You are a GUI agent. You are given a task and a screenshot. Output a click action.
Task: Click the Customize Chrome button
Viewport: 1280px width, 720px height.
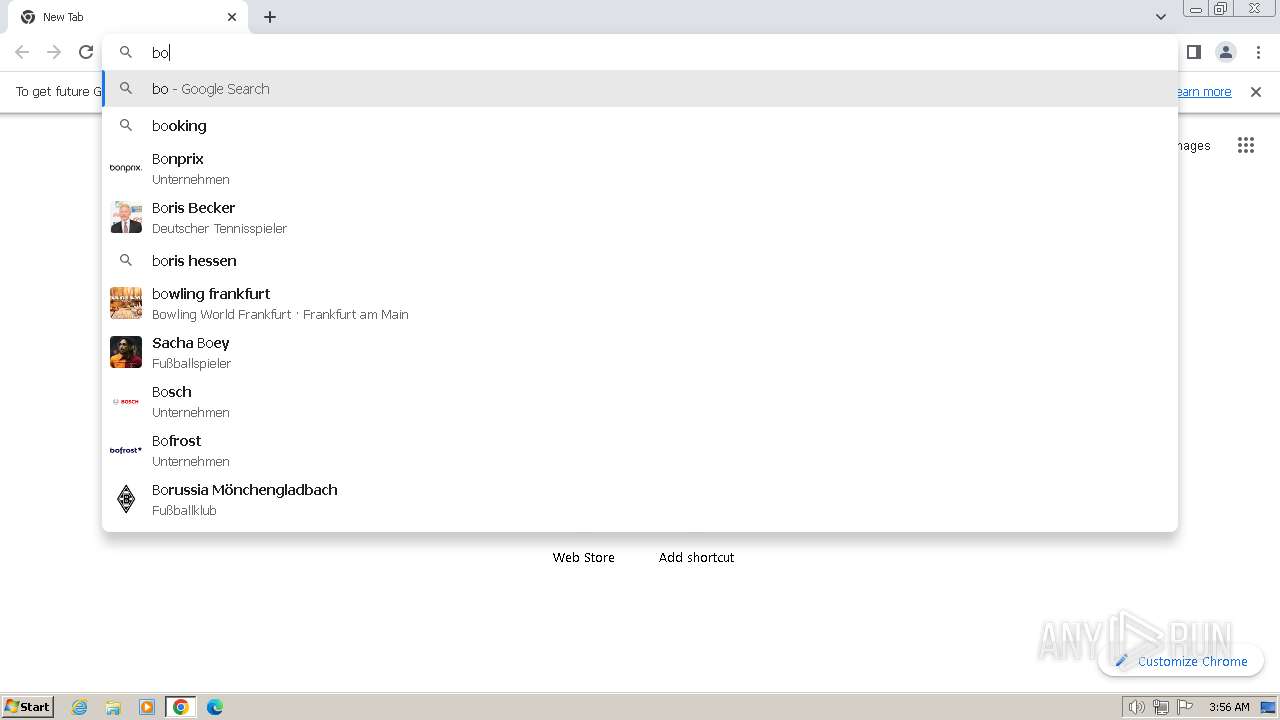coord(1181,661)
